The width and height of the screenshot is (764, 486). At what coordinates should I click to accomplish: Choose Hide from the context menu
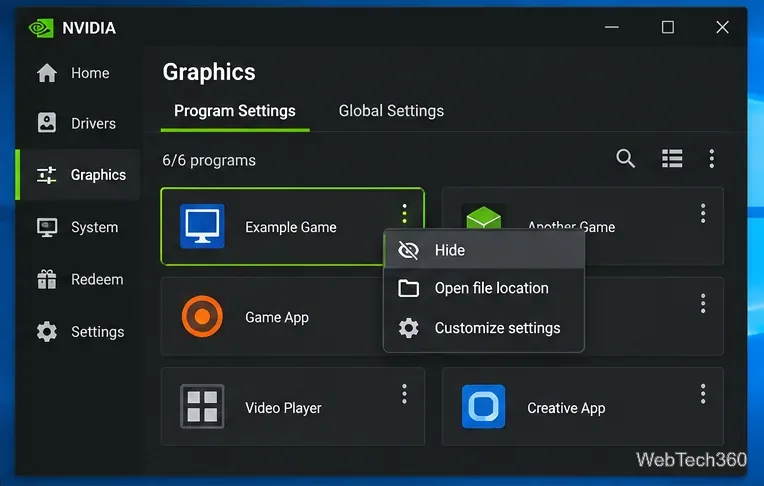(x=484, y=250)
